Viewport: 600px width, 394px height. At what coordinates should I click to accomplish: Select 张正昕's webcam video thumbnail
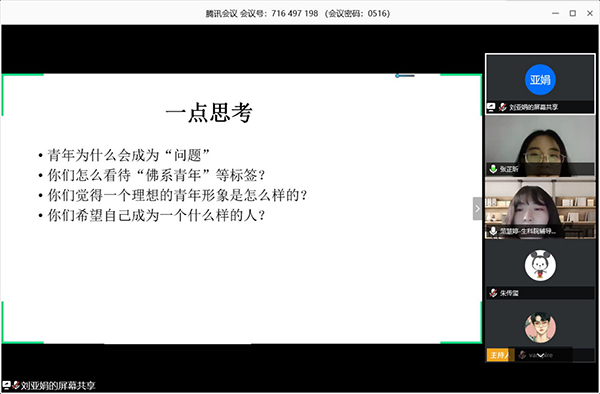point(540,146)
